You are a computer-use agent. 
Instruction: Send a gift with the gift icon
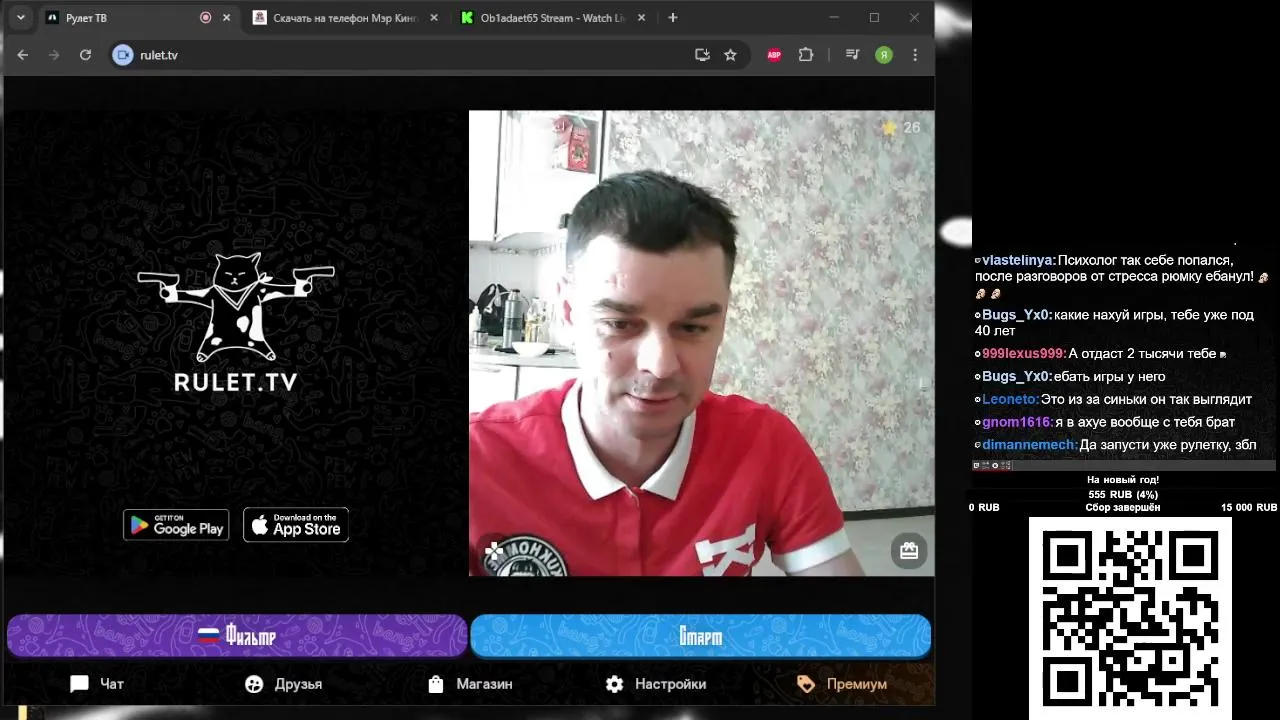909,551
